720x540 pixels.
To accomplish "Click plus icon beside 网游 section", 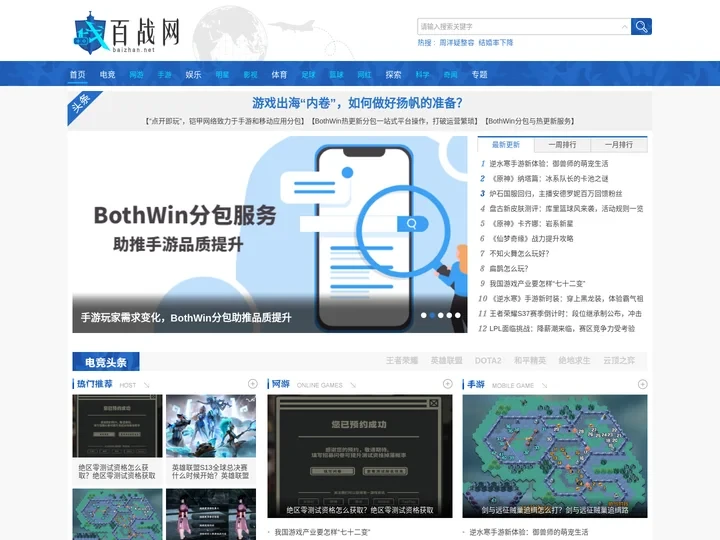I will tap(448, 384).
